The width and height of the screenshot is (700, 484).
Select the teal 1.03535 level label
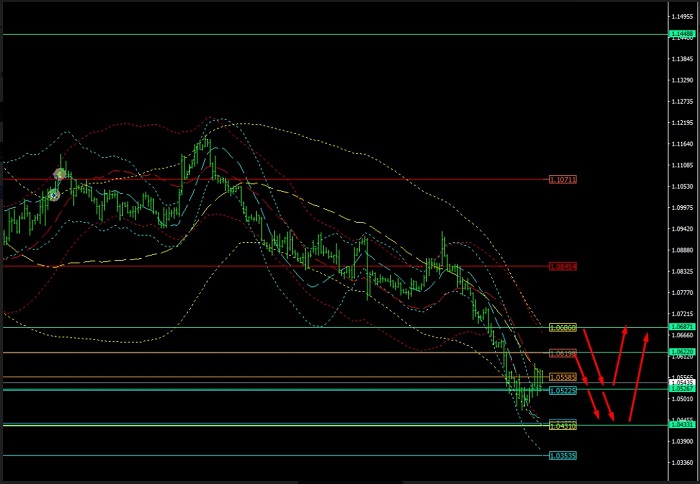[x=563, y=456]
